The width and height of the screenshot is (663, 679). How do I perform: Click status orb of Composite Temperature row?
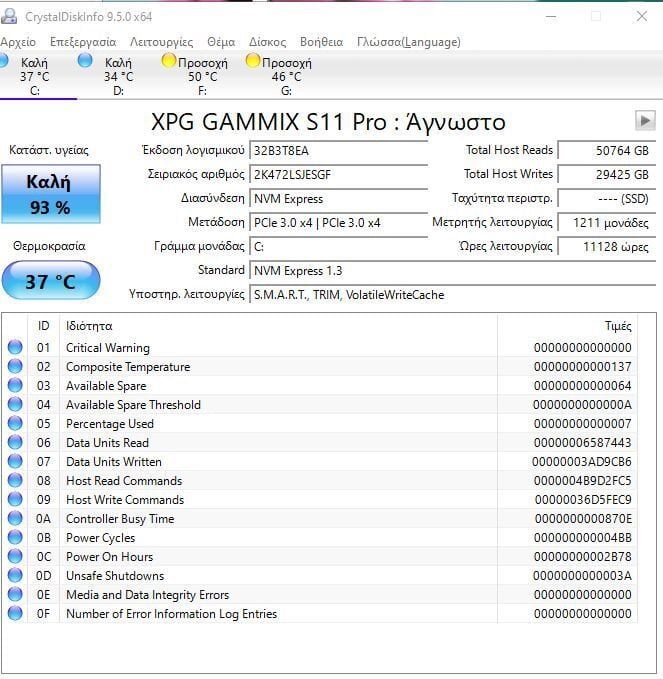click(x=15, y=366)
